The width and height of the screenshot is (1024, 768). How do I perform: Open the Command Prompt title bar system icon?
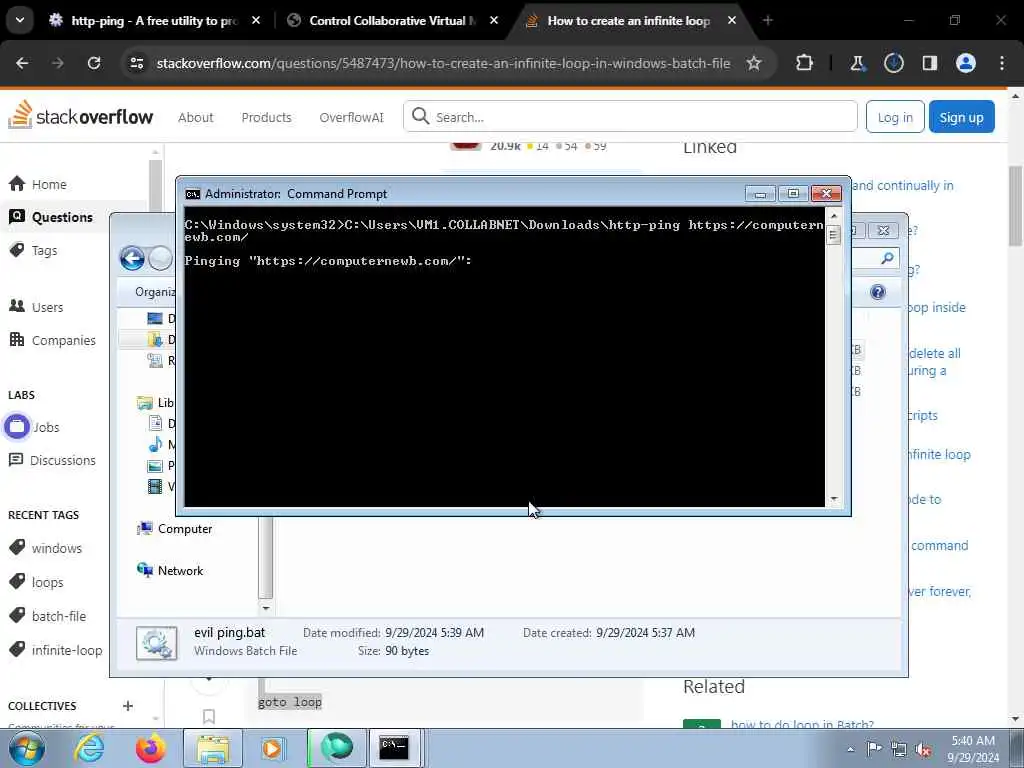tap(193, 194)
